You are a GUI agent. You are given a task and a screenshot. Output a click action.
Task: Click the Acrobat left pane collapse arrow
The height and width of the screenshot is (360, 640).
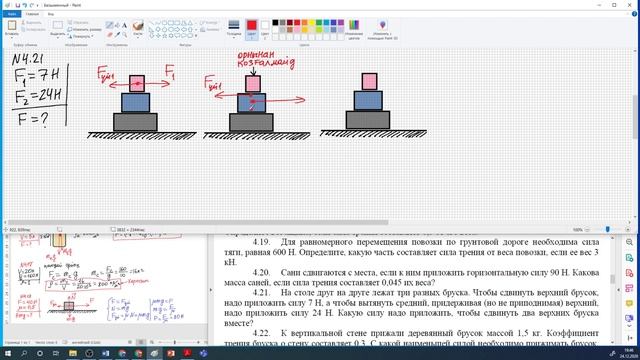(211, 290)
